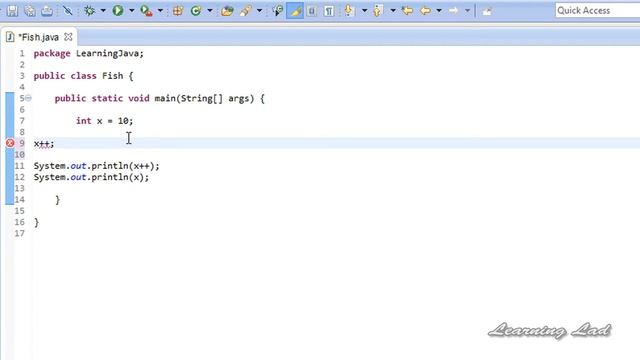Start debugging with the bug icon

click(x=89, y=11)
